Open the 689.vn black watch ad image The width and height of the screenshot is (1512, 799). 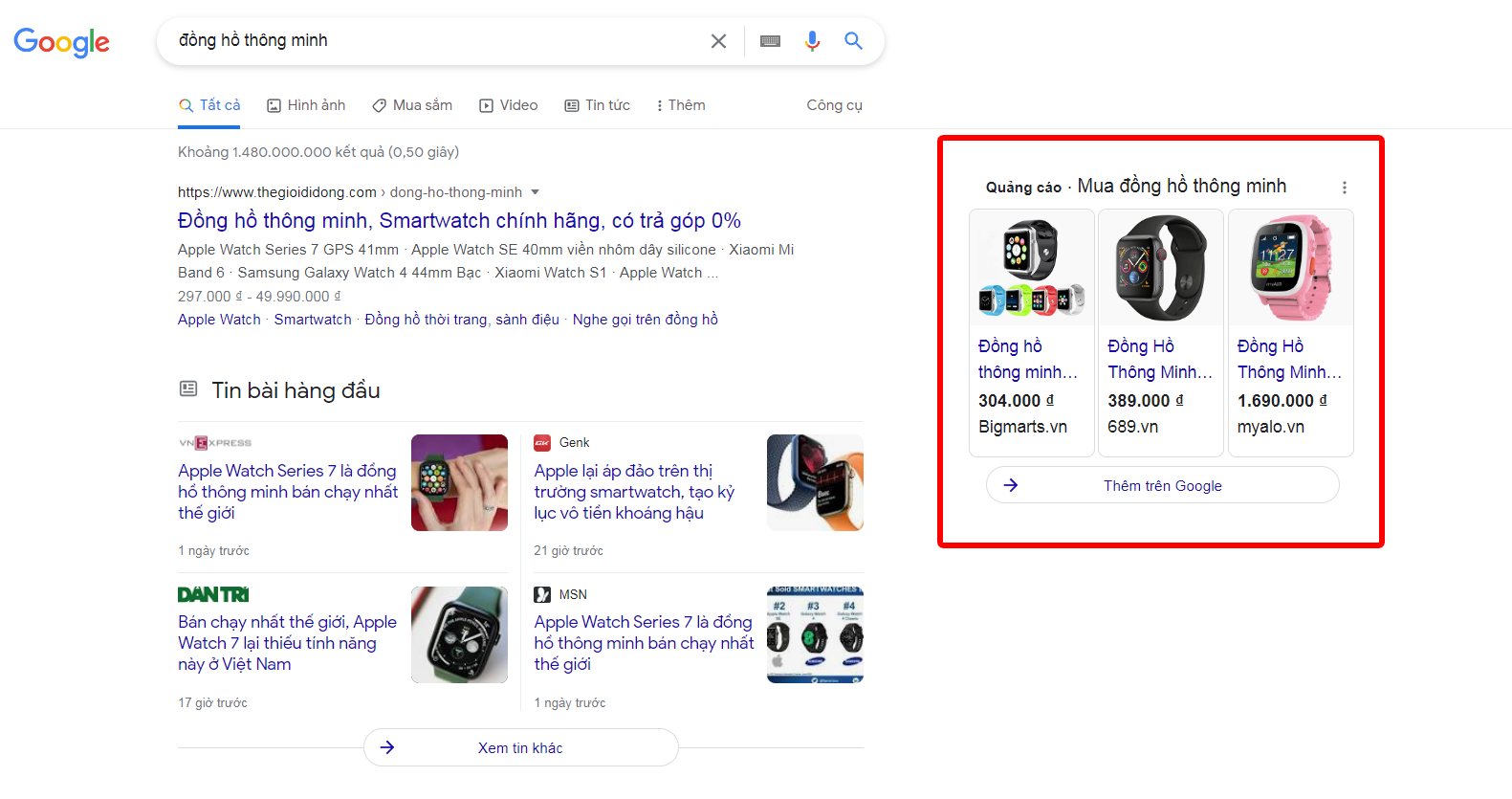[1161, 268]
